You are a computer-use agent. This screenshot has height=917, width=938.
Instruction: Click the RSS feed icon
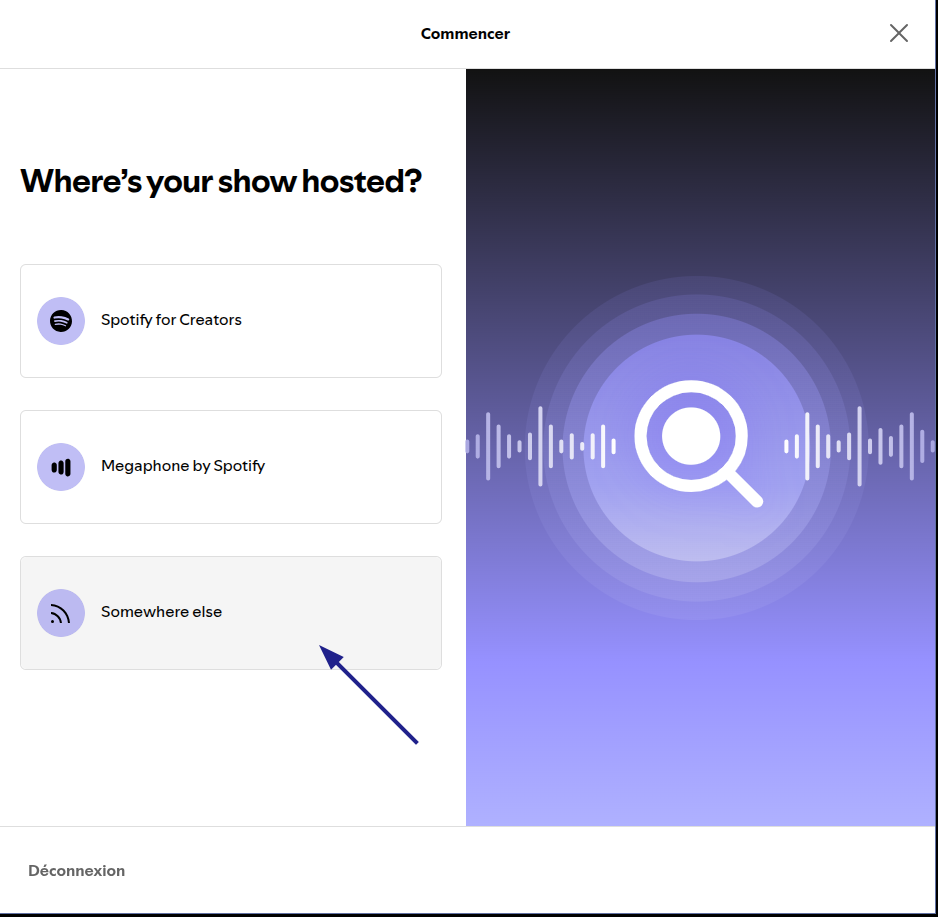61,613
